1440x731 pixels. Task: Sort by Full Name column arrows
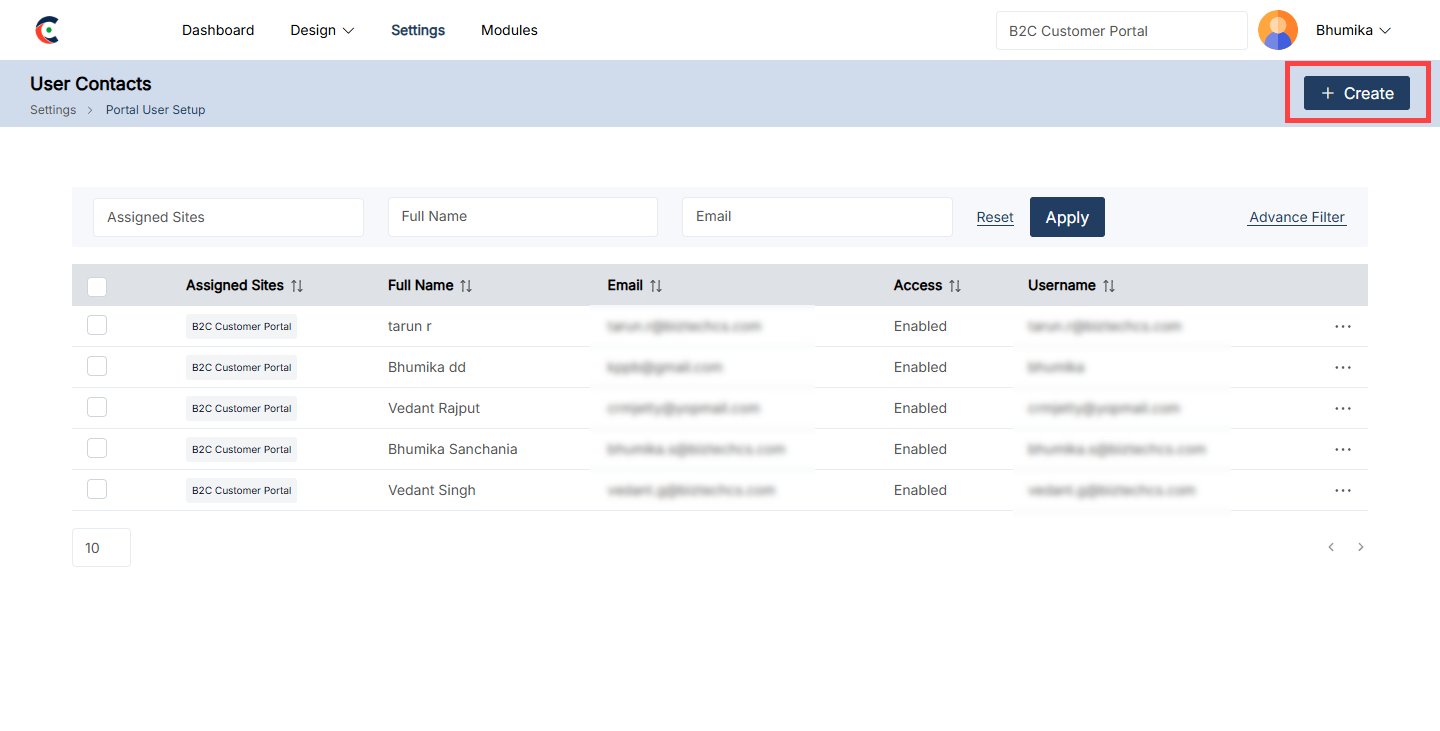point(466,286)
